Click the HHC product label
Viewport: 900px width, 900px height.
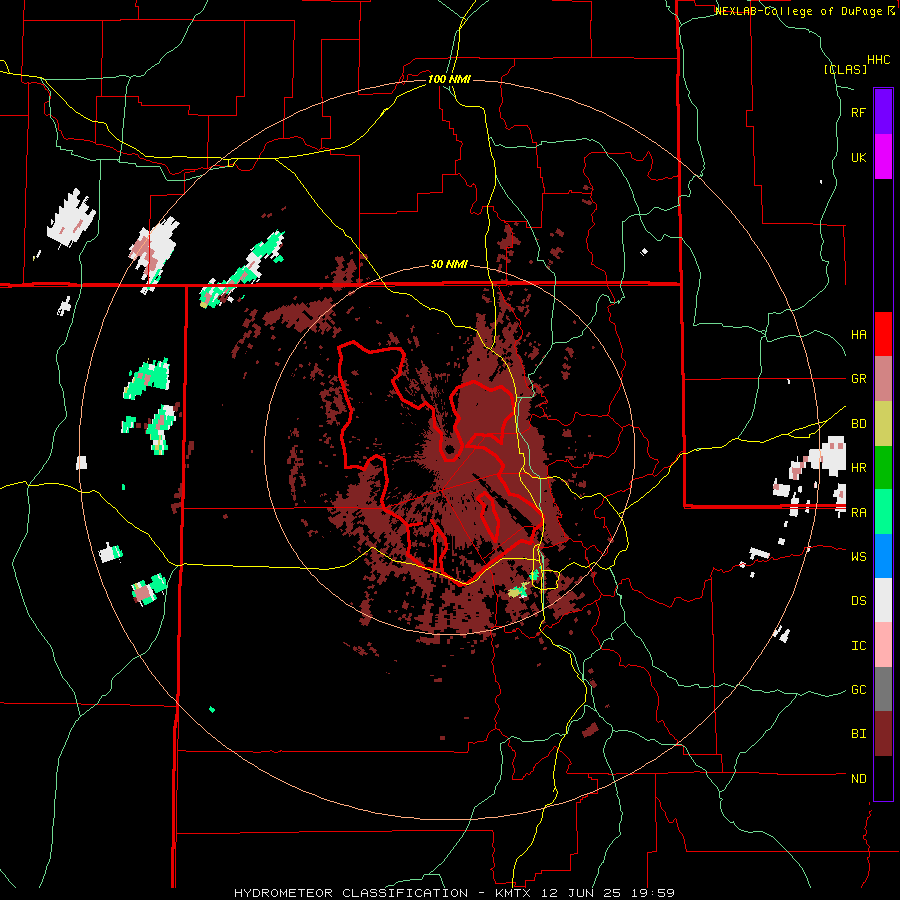tap(879, 60)
